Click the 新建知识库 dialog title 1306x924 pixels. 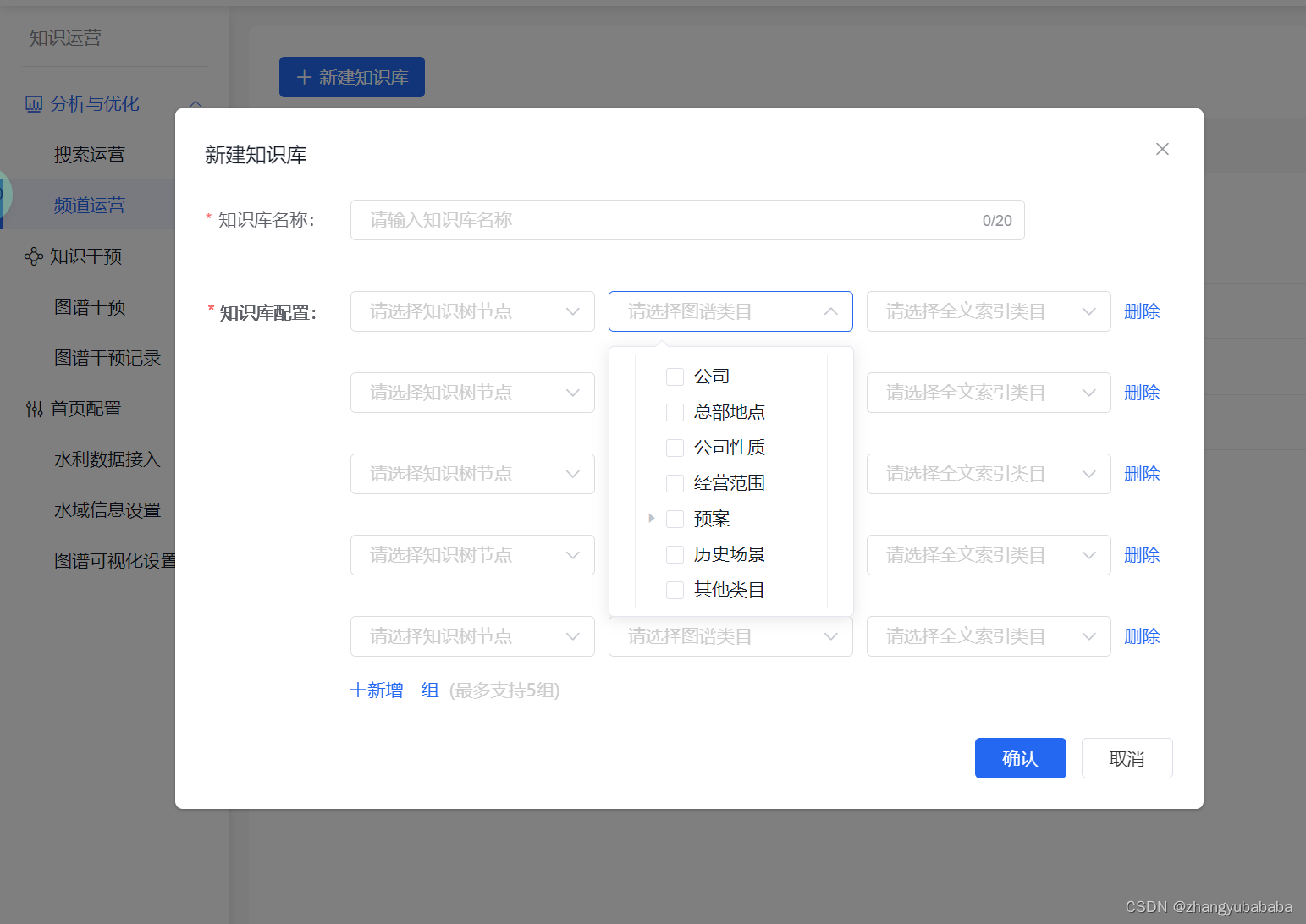coord(256,155)
